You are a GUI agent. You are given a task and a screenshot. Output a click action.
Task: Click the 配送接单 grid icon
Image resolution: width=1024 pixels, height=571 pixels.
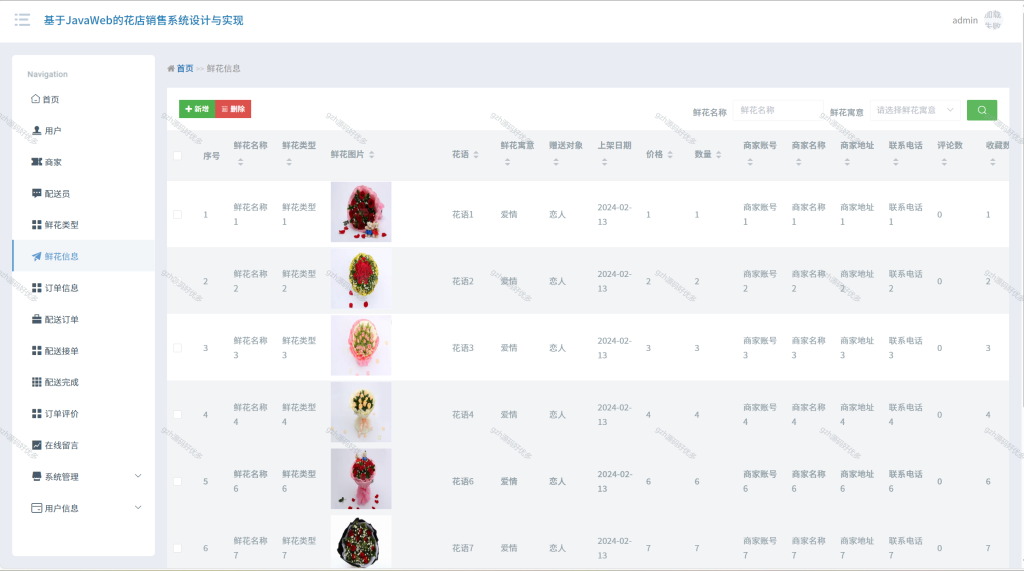37,350
